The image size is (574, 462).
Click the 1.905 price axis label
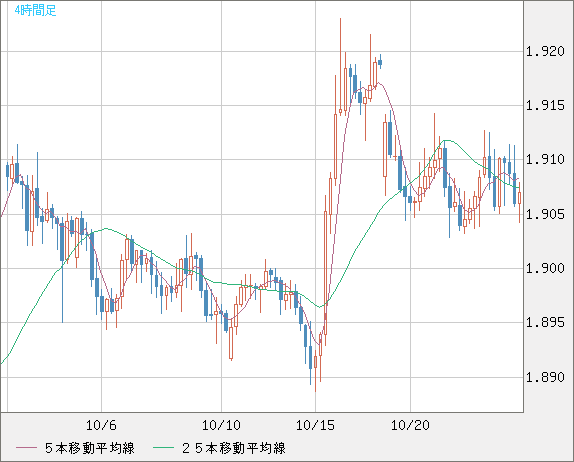pos(545,214)
